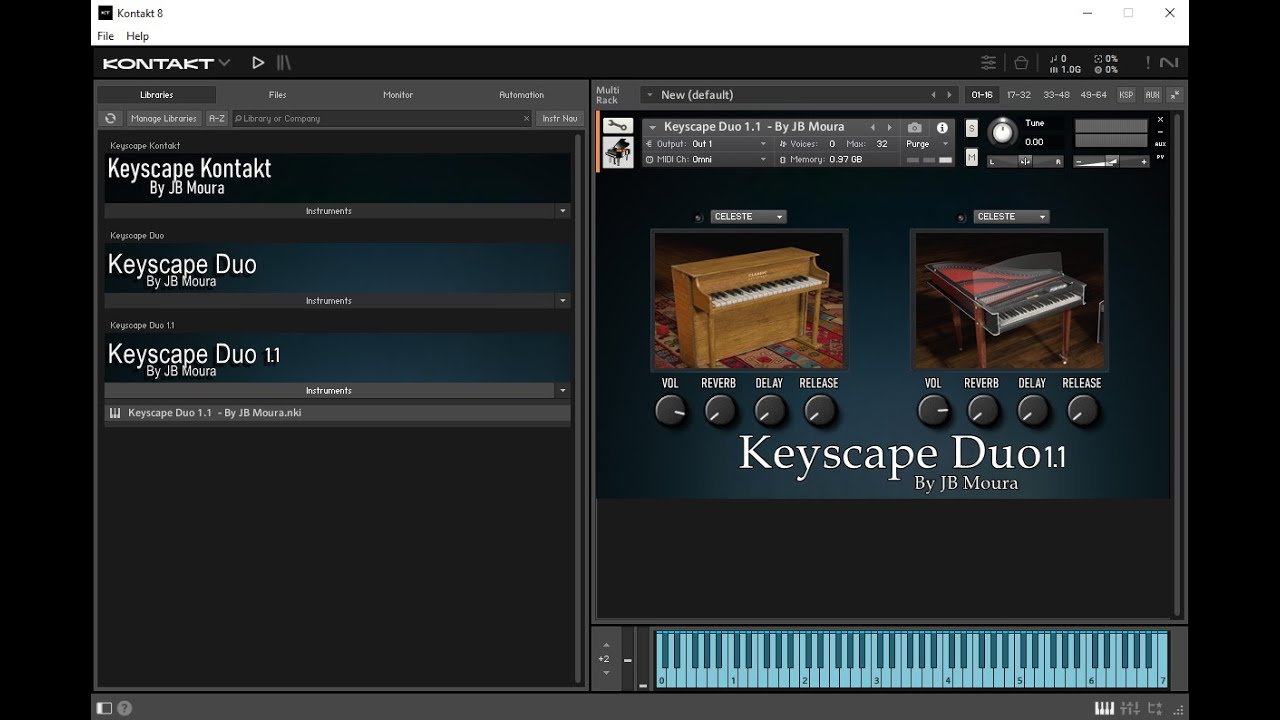The height and width of the screenshot is (720, 1280).
Task: Switch to the Automation tab
Action: (521, 95)
